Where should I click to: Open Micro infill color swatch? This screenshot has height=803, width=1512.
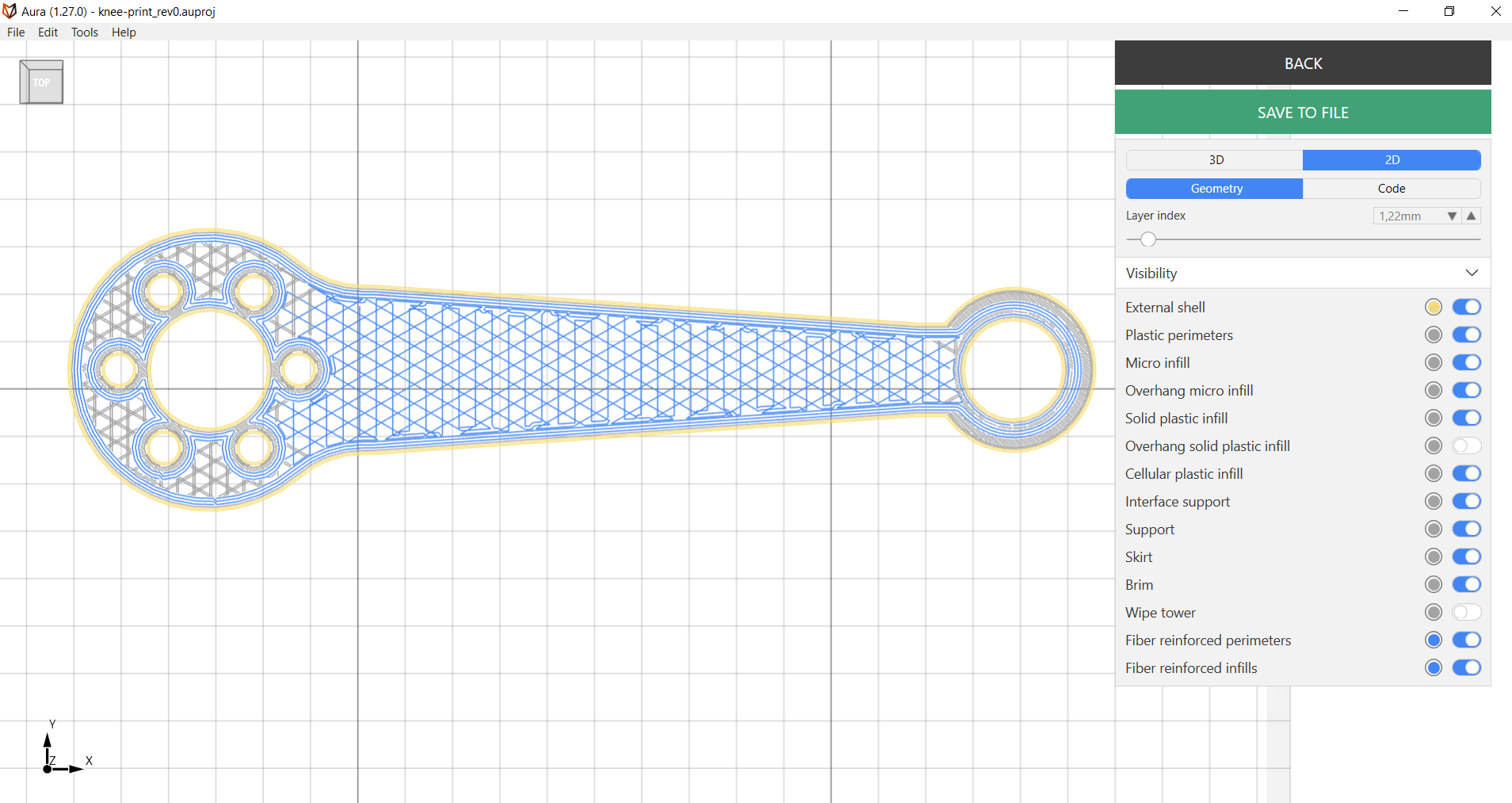(x=1433, y=362)
